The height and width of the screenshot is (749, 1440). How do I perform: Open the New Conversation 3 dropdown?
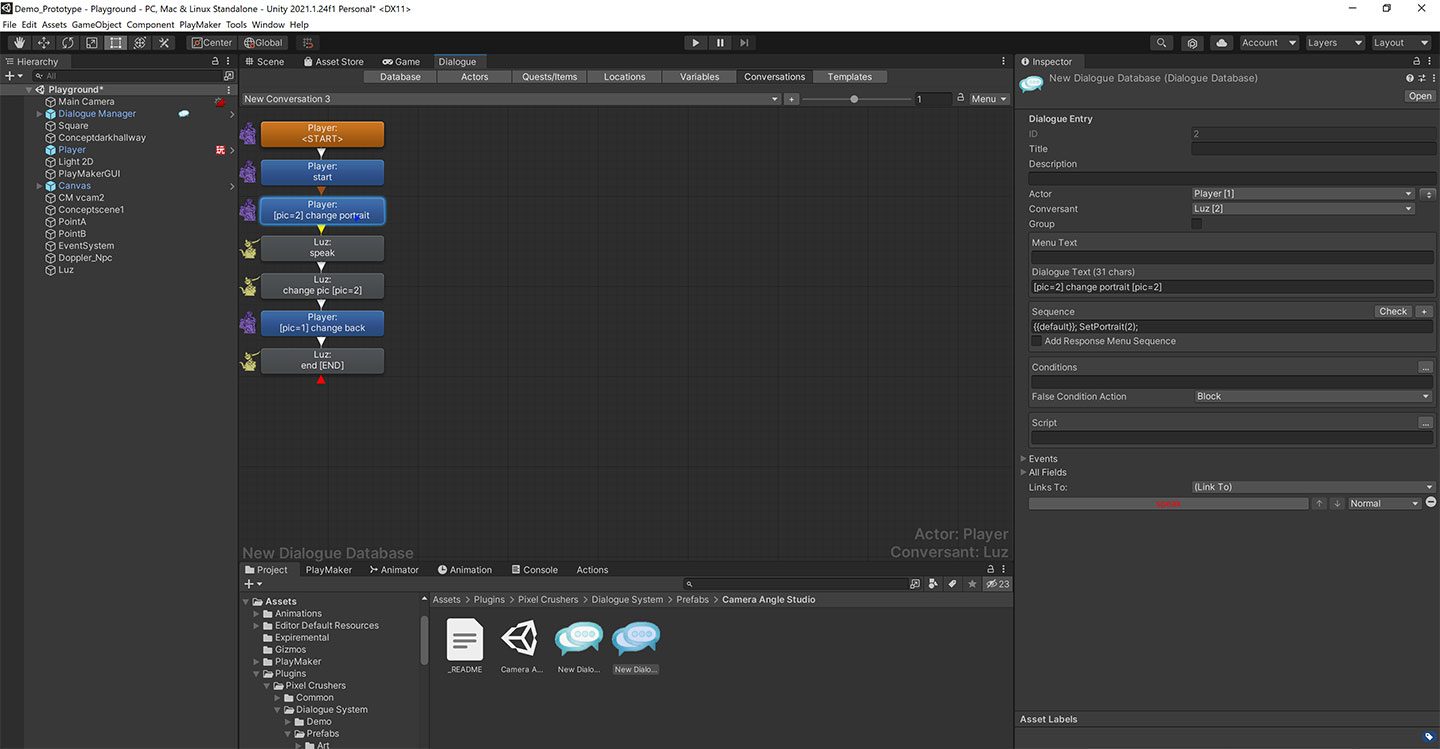(x=511, y=99)
